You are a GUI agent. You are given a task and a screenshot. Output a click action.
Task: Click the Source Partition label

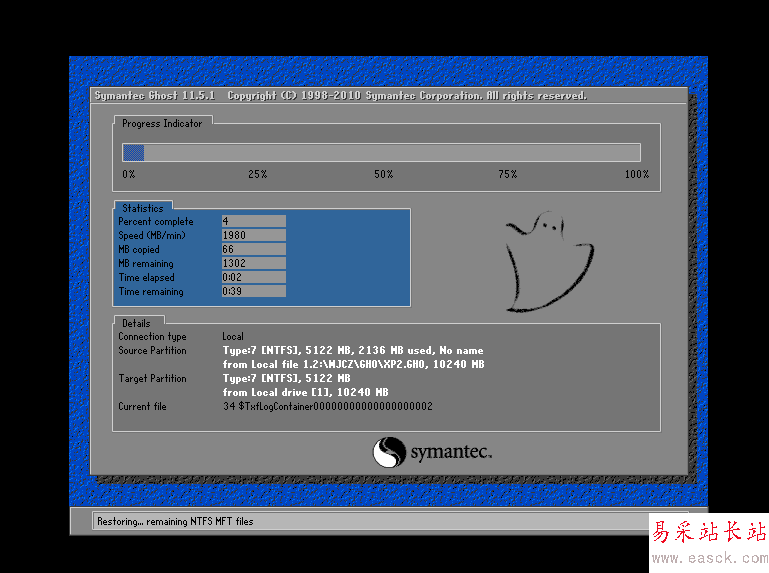(x=152, y=350)
